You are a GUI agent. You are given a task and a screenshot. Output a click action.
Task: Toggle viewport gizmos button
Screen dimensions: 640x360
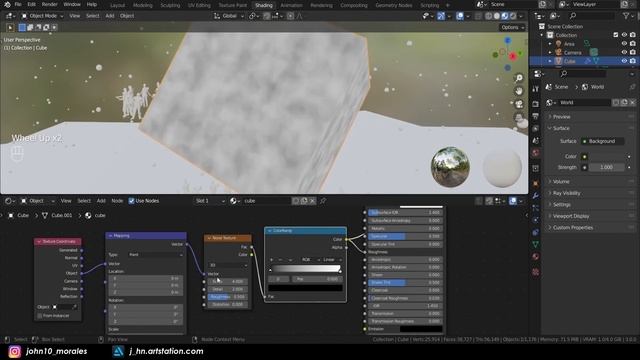point(441,16)
